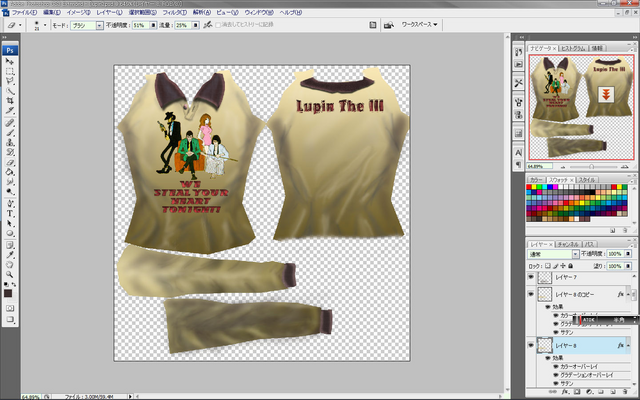The image size is (640, 400).
Task: Select the Slice tool
Action: point(10,111)
